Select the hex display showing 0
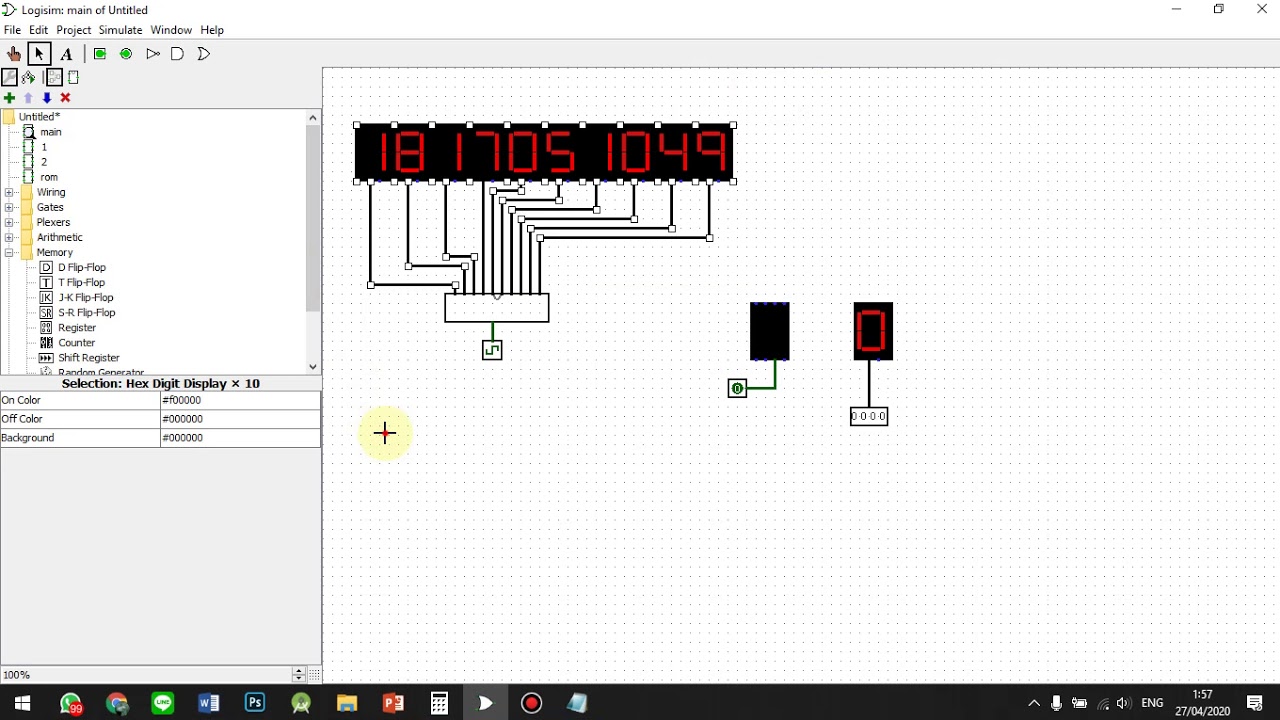The height and width of the screenshot is (720, 1280). (x=873, y=331)
